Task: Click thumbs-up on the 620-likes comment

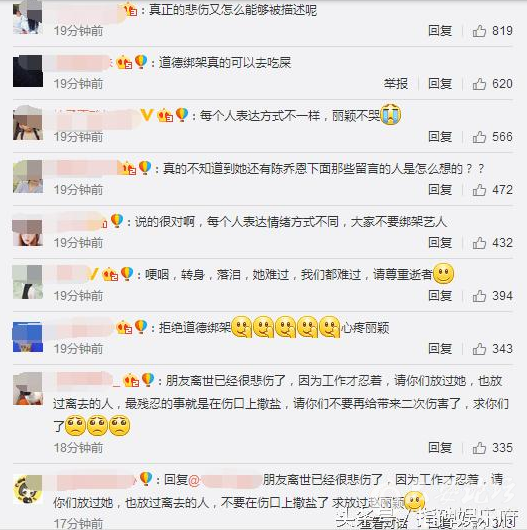Action: [x=479, y=84]
